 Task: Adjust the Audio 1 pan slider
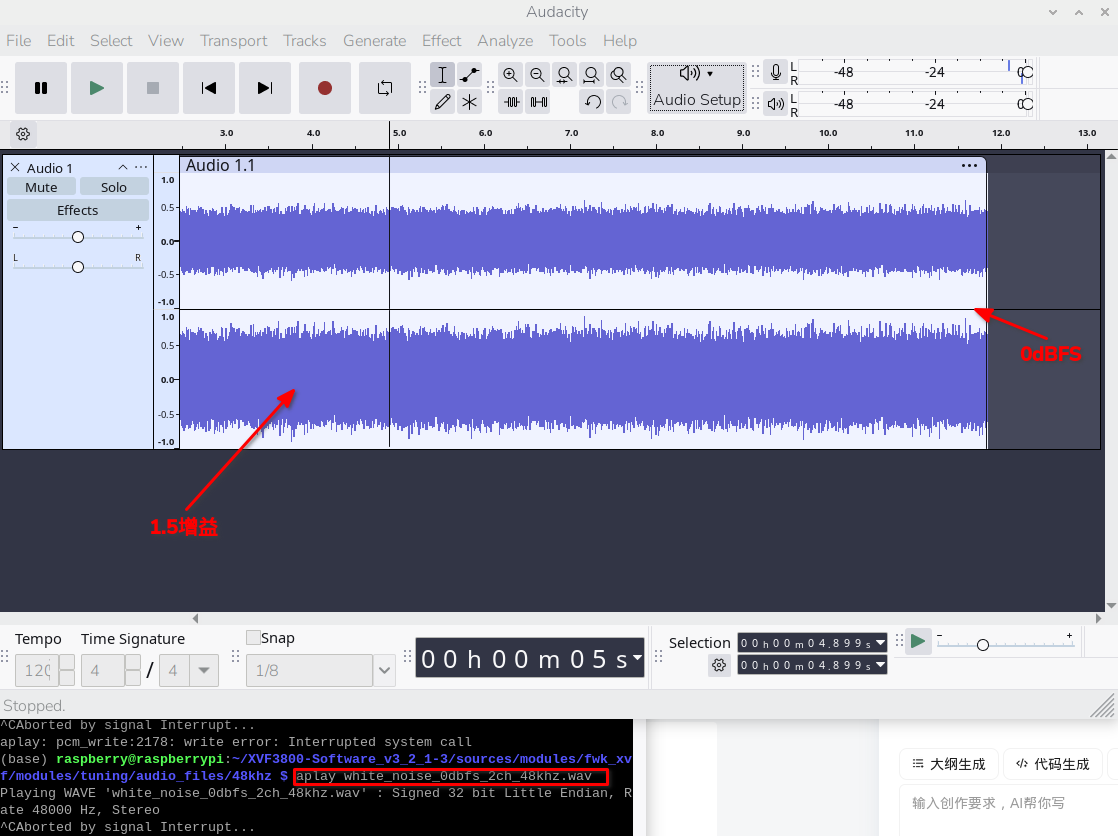78,267
